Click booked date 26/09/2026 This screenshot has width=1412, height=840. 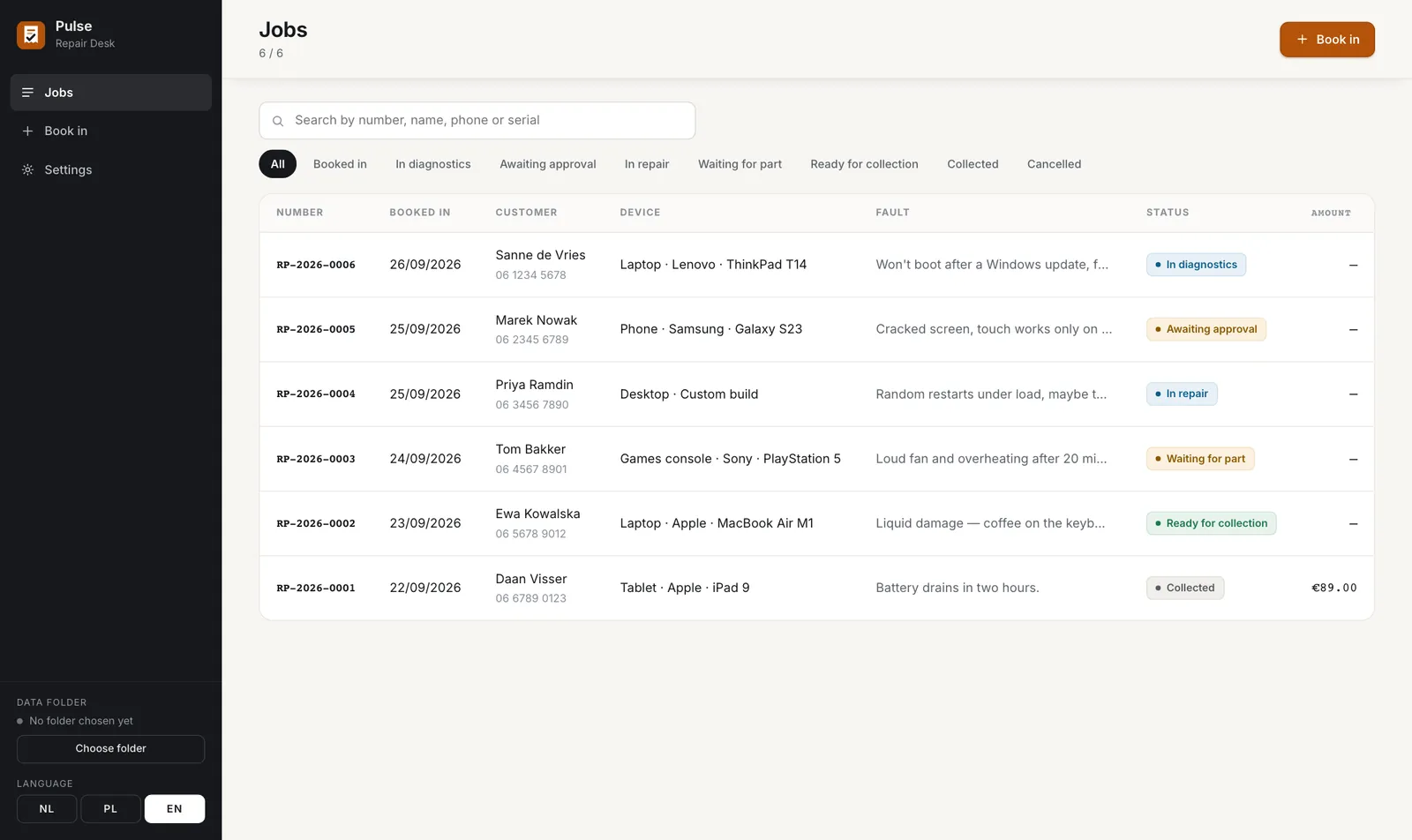424,265
